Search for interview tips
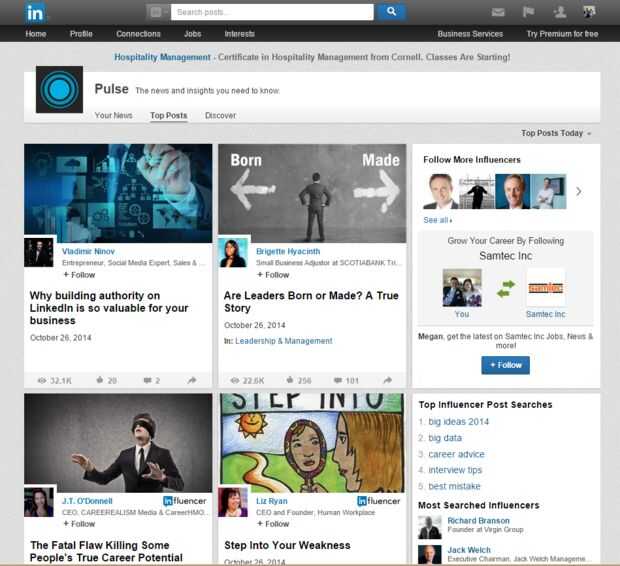The image size is (620, 566). tap(455, 470)
